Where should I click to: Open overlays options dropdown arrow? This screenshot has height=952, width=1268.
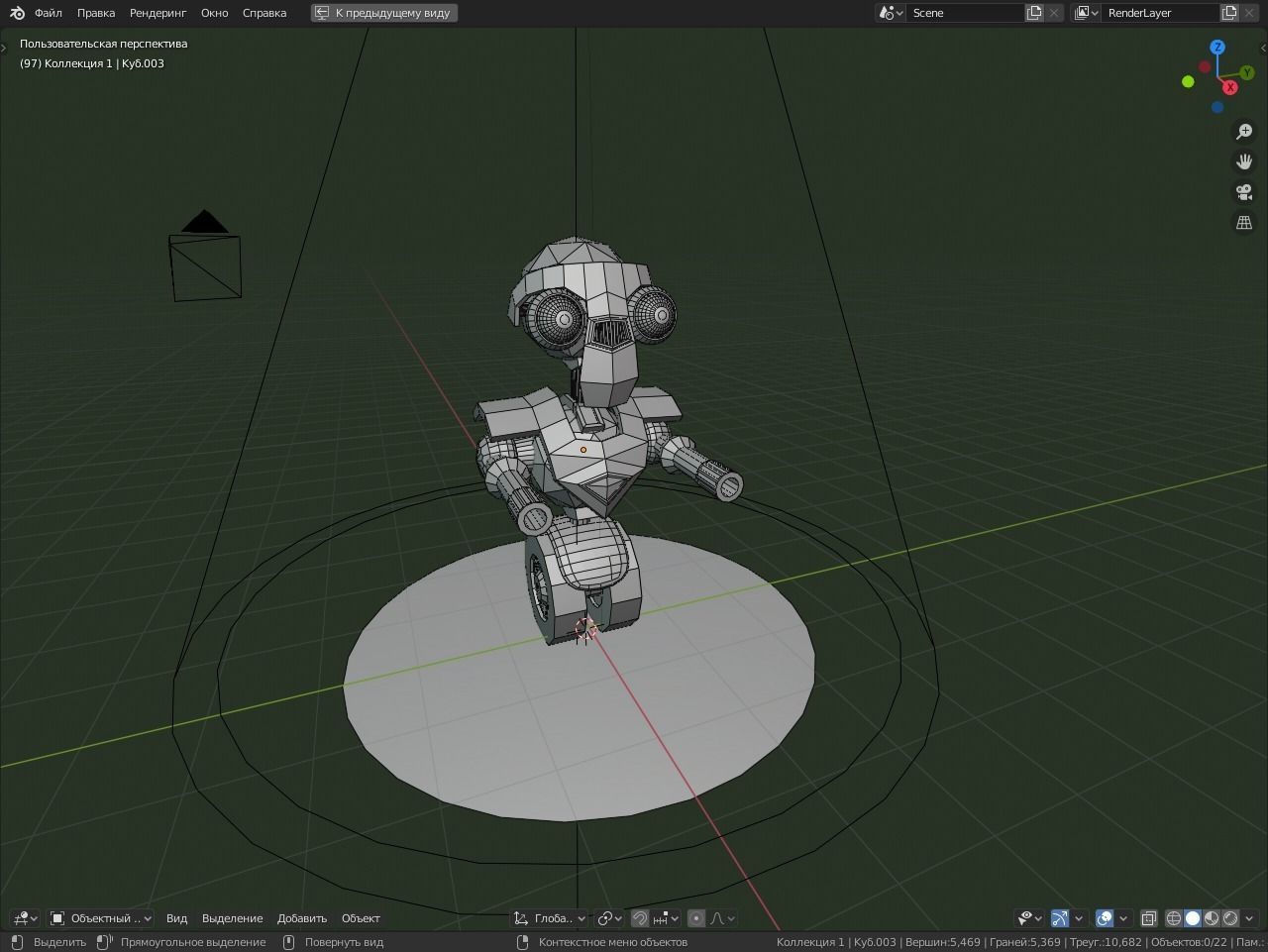click(1123, 918)
